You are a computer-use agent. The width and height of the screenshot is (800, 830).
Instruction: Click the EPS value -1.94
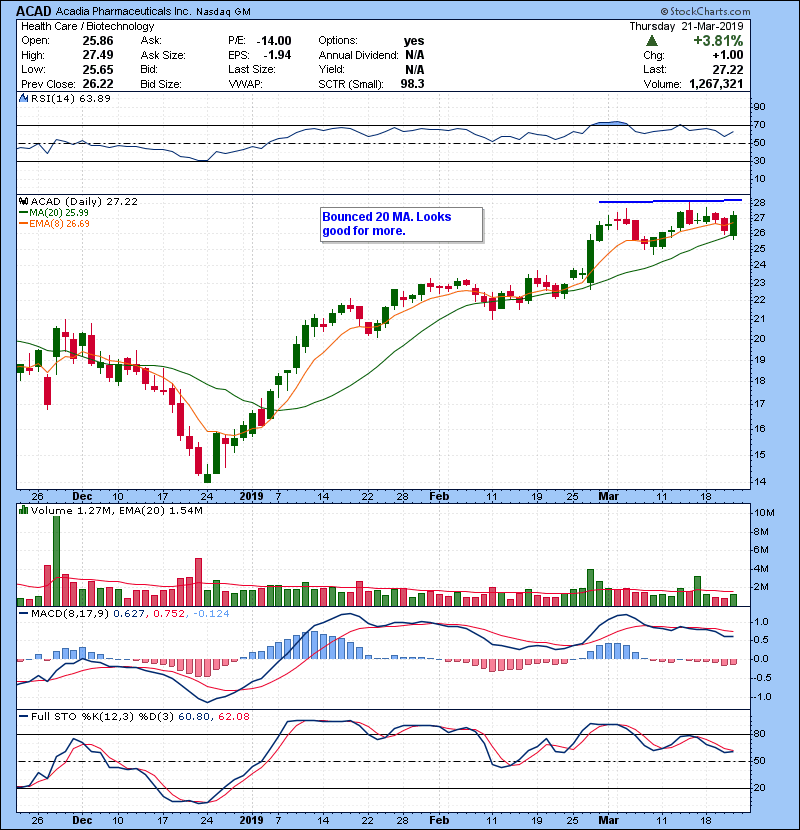coord(277,55)
